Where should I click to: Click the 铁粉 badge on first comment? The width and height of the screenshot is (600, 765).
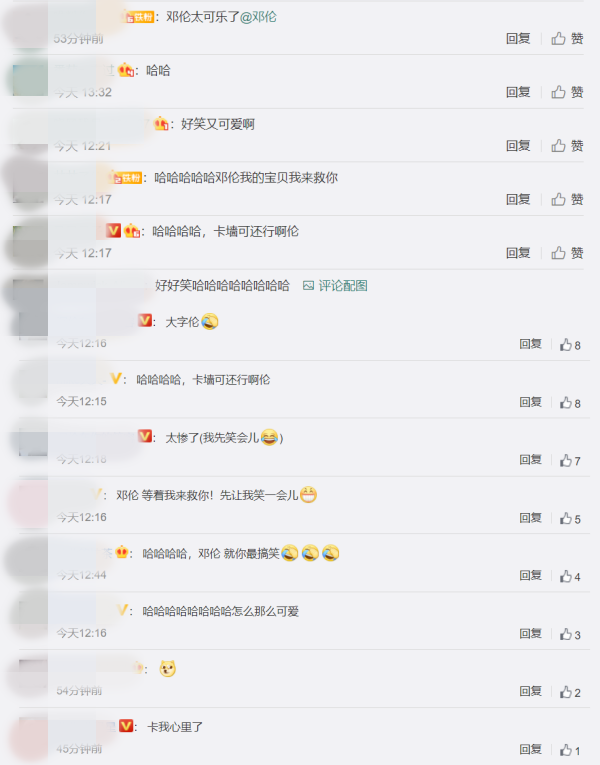point(140,17)
